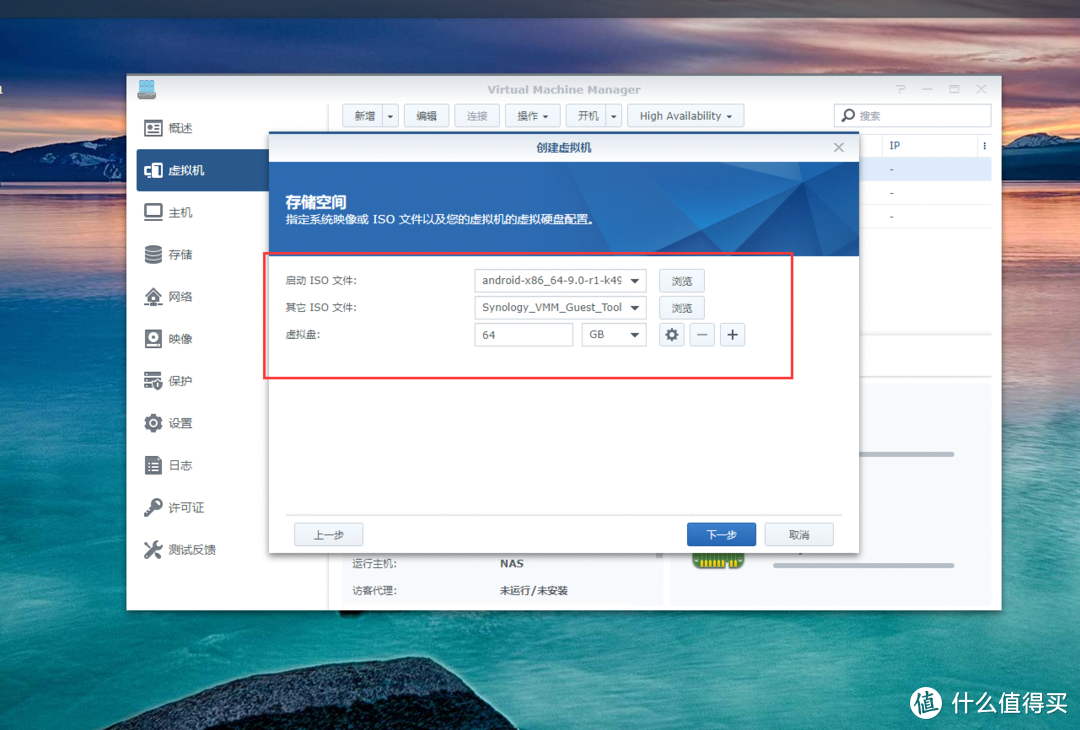Click the 编辑 toolbar button
Viewport: 1080px width, 730px height.
[426, 116]
